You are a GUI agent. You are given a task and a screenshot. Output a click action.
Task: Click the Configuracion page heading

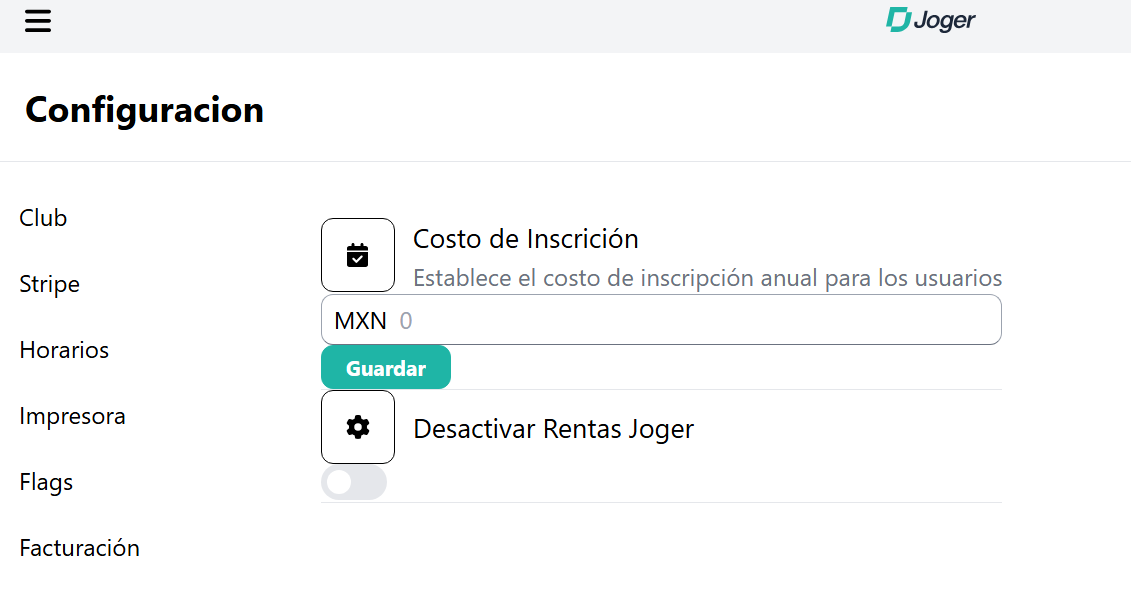pos(144,109)
